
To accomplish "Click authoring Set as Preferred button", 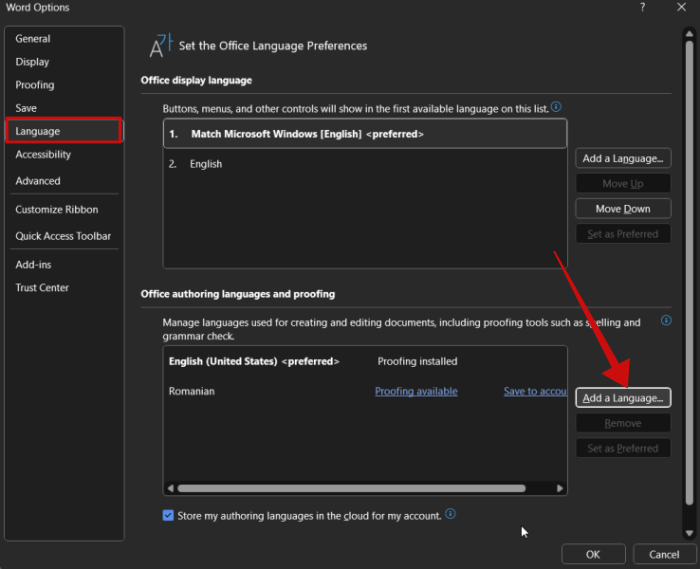I will point(623,449).
